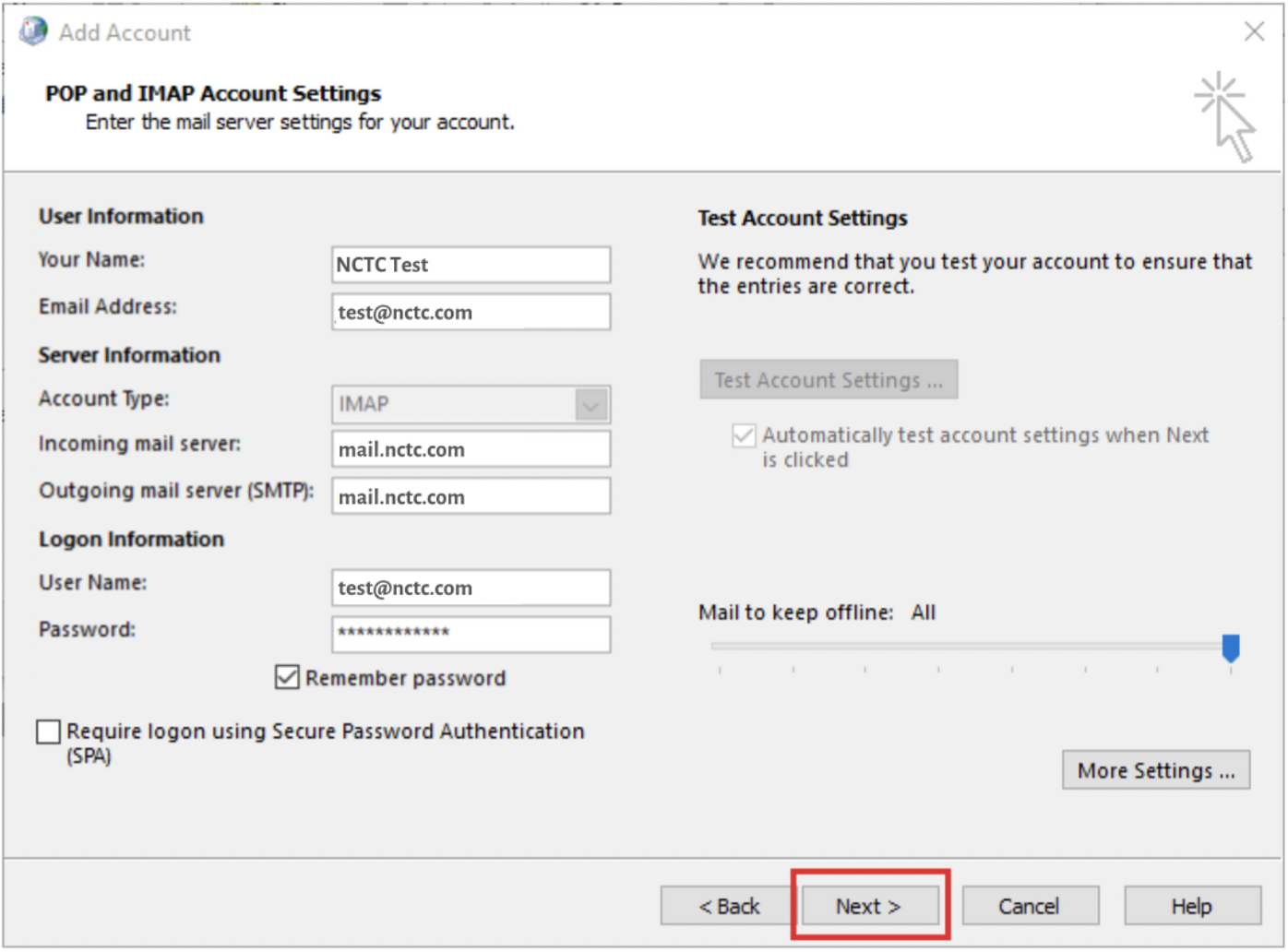The width and height of the screenshot is (1288, 952).
Task: Open Help for account settings
Action: (x=1191, y=905)
